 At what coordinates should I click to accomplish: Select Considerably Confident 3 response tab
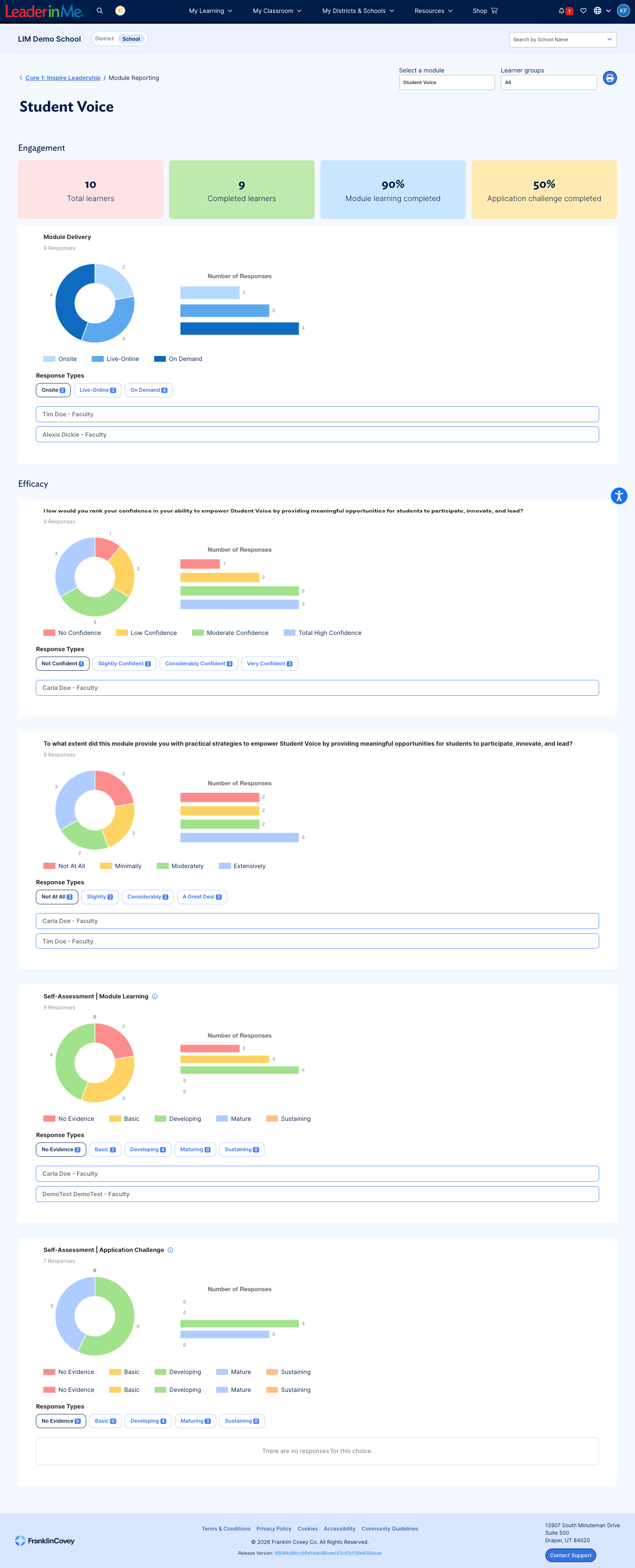(199, 664)
